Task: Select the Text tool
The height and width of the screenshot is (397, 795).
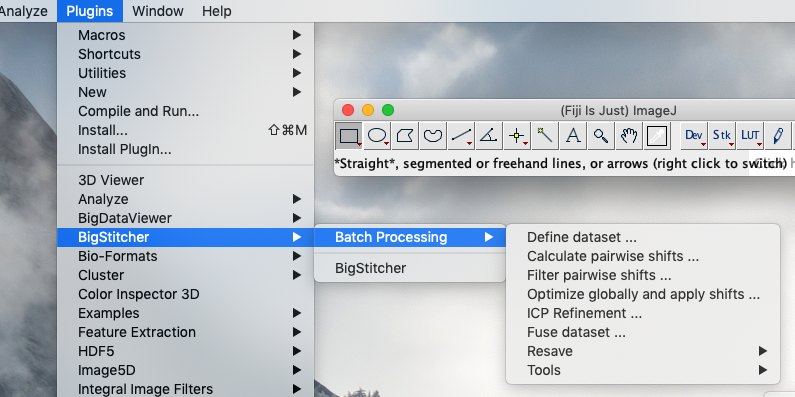Action: coord(573,136)
